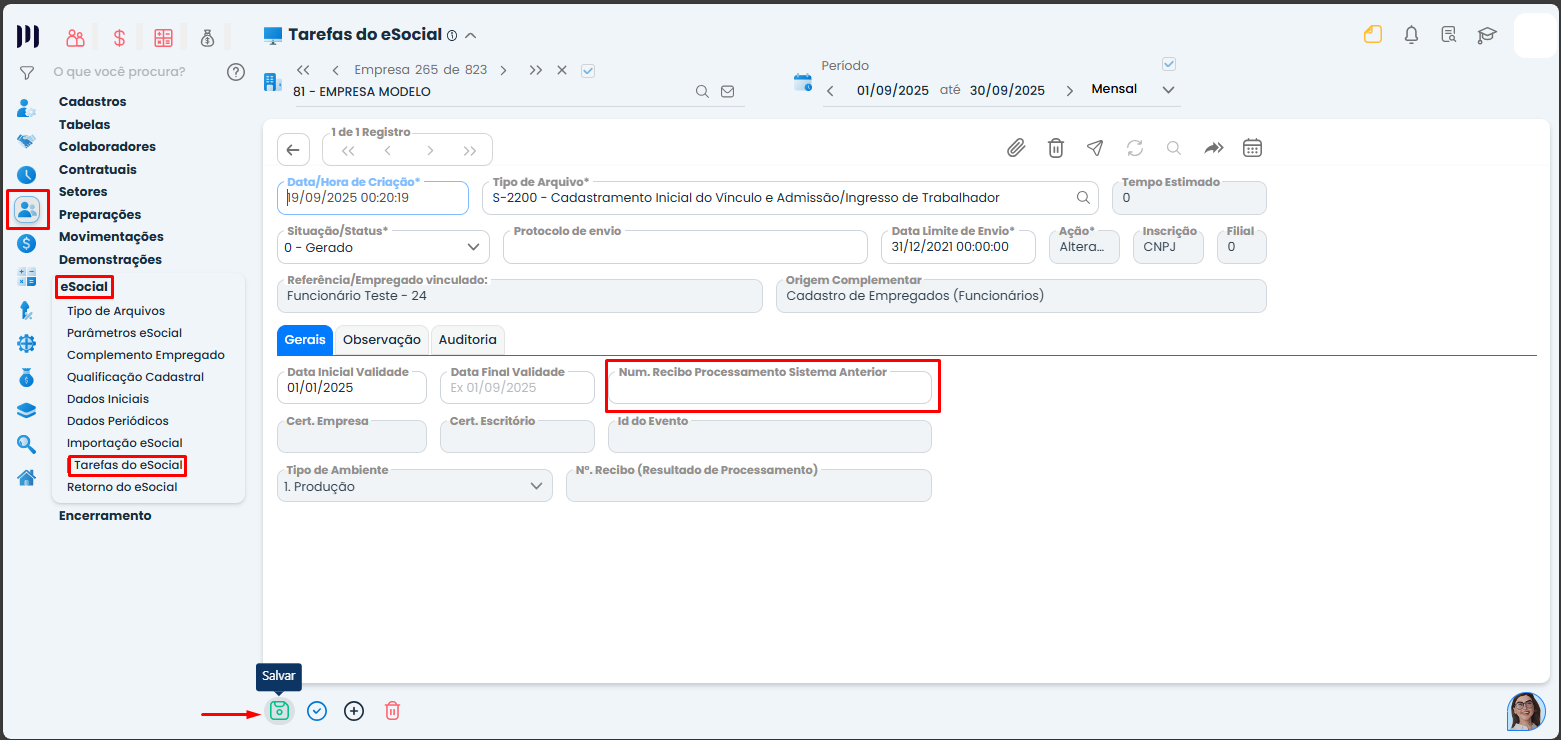Switch to the Auditoria tab
The width and height of the screenshot is (1561, 740).
click(467, 340)
